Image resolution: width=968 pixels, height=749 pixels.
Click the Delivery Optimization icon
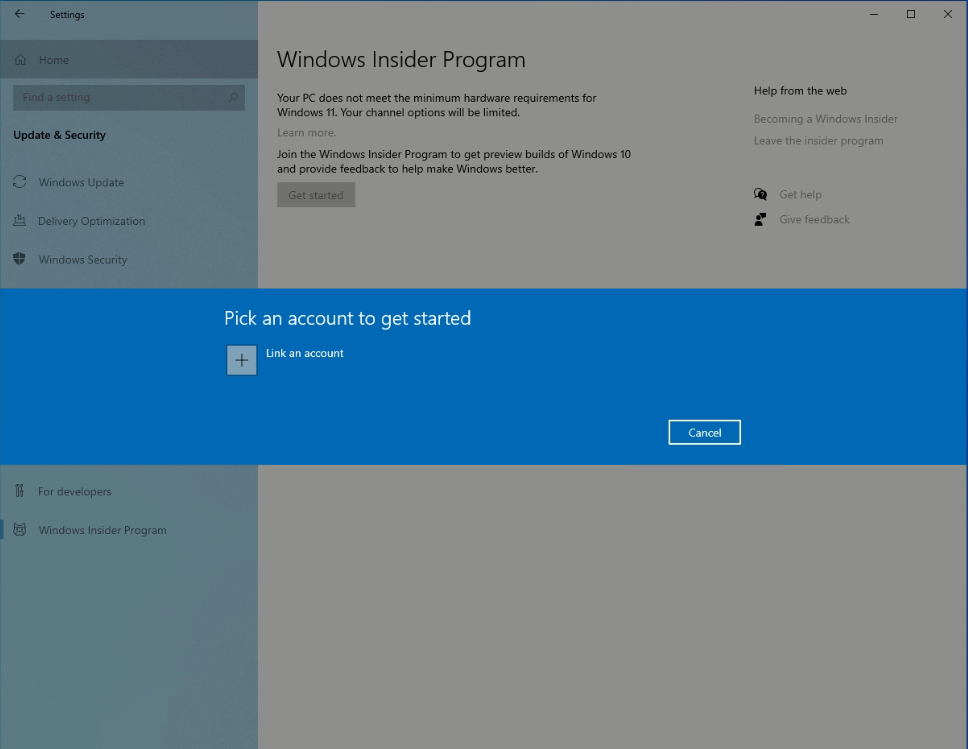coord(20,220)
